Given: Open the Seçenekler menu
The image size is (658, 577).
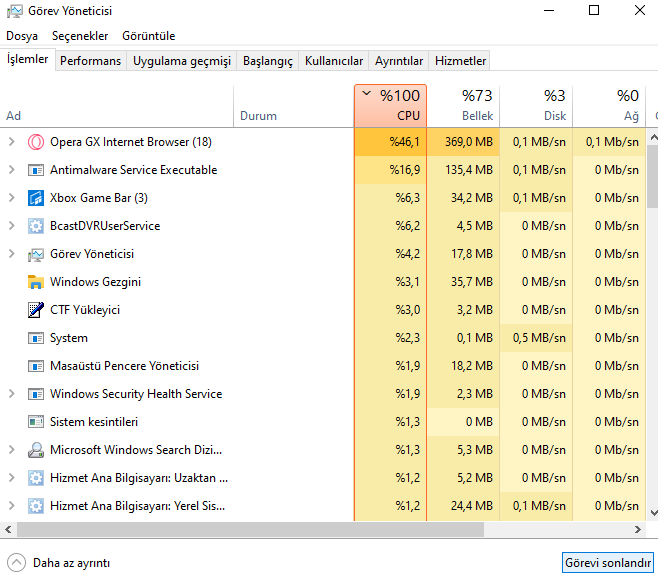Looking at the screenshot, I should click(80, 35).
